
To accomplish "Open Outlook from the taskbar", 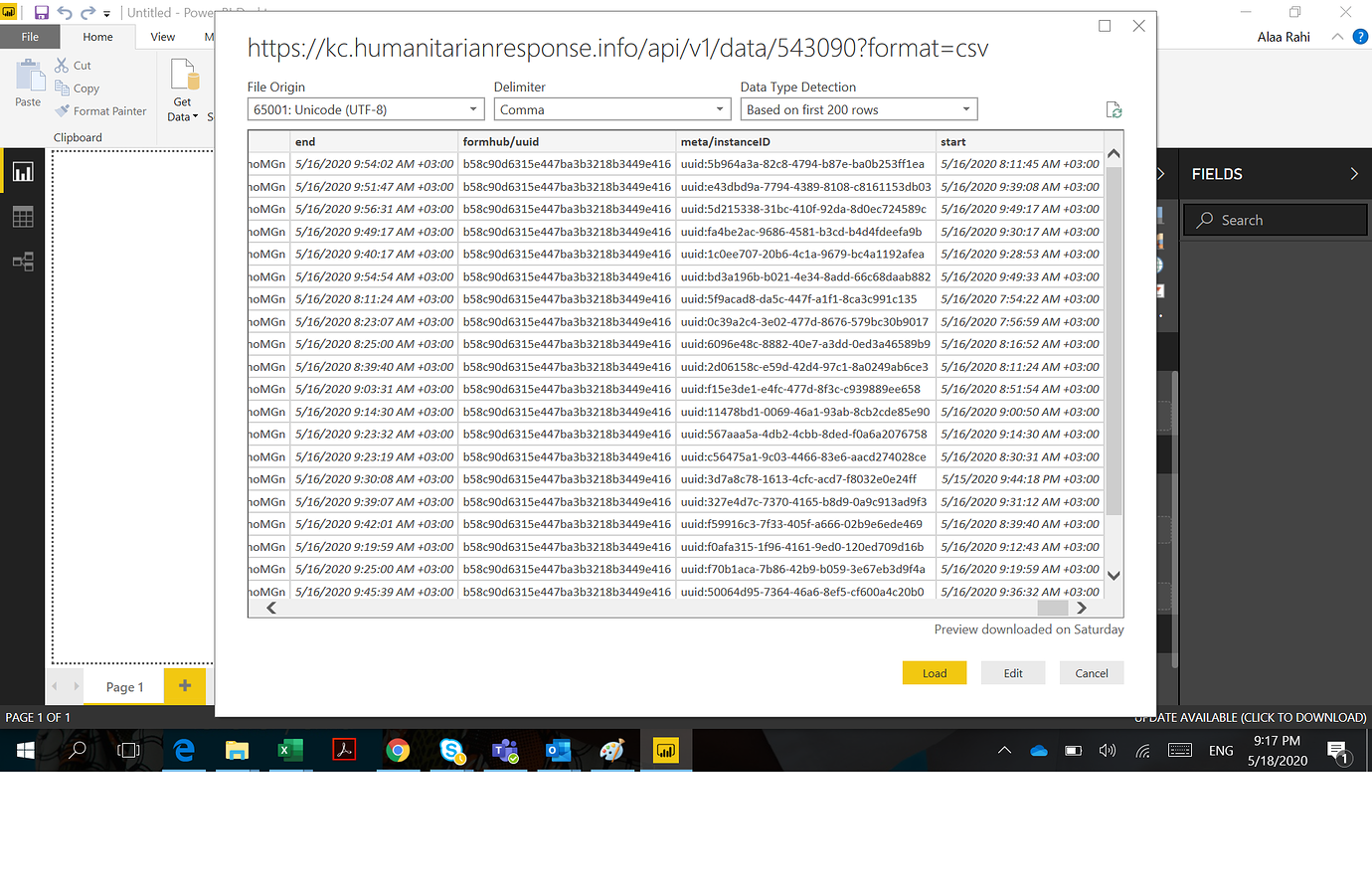I will click(x=559, y=750).
